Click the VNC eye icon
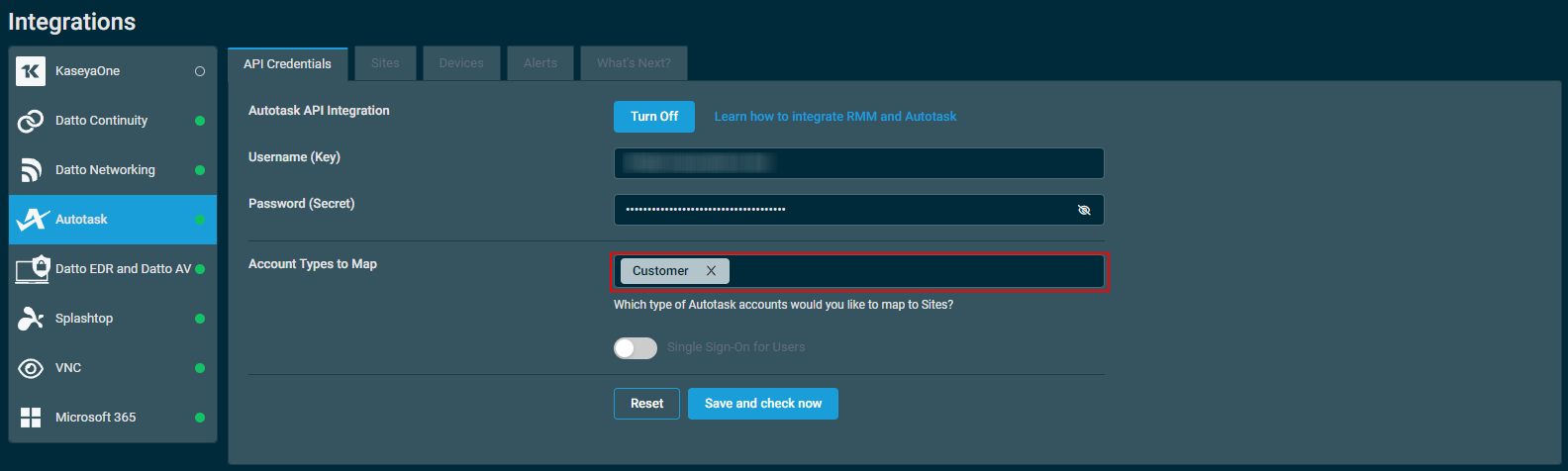The image size is (1568, 471). click(31, 368)
